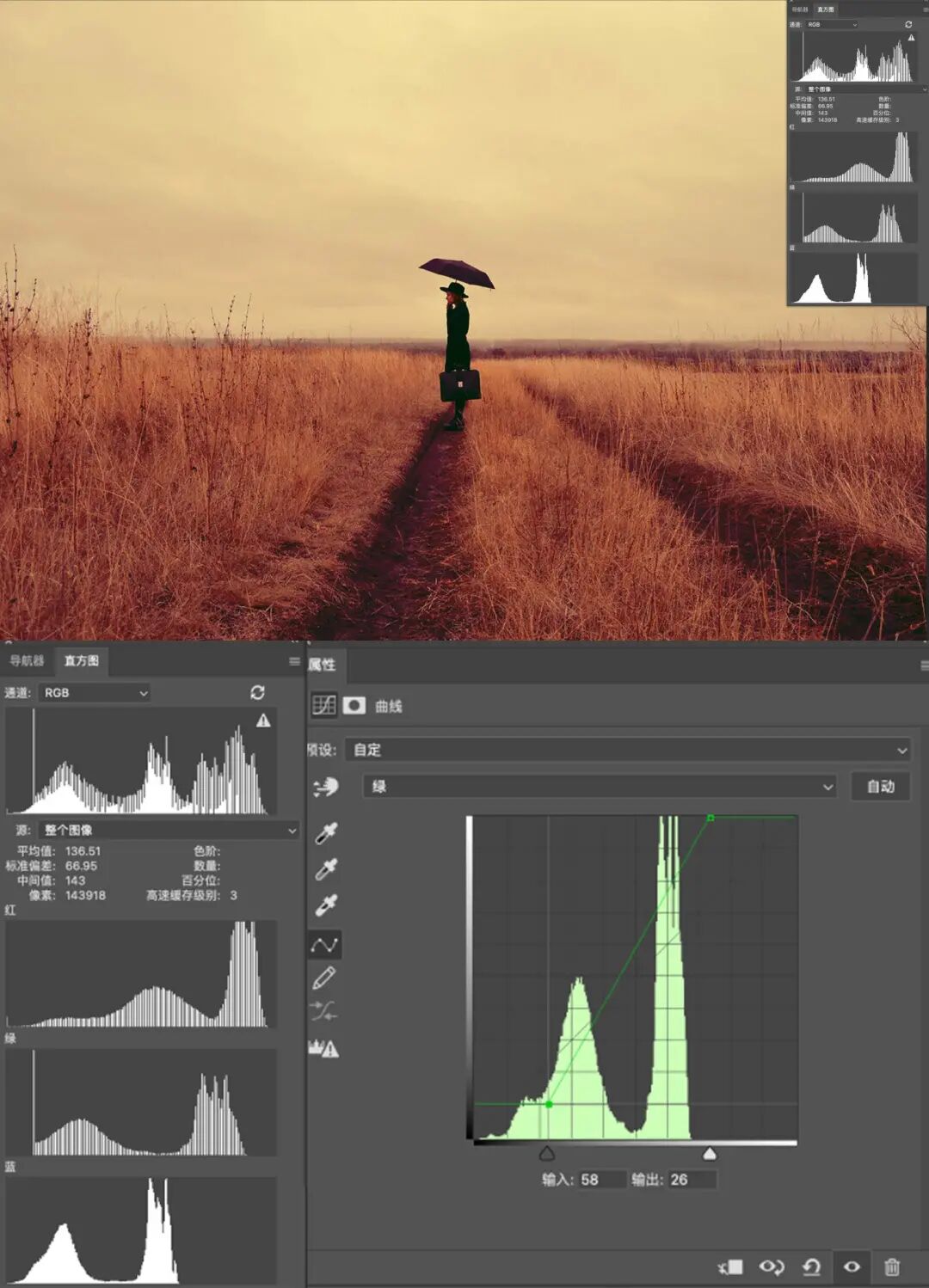Click the 像素 143918 statistic
This screenshot has width=929, height=1288.
pyautogui.click(x=68, y=895)
